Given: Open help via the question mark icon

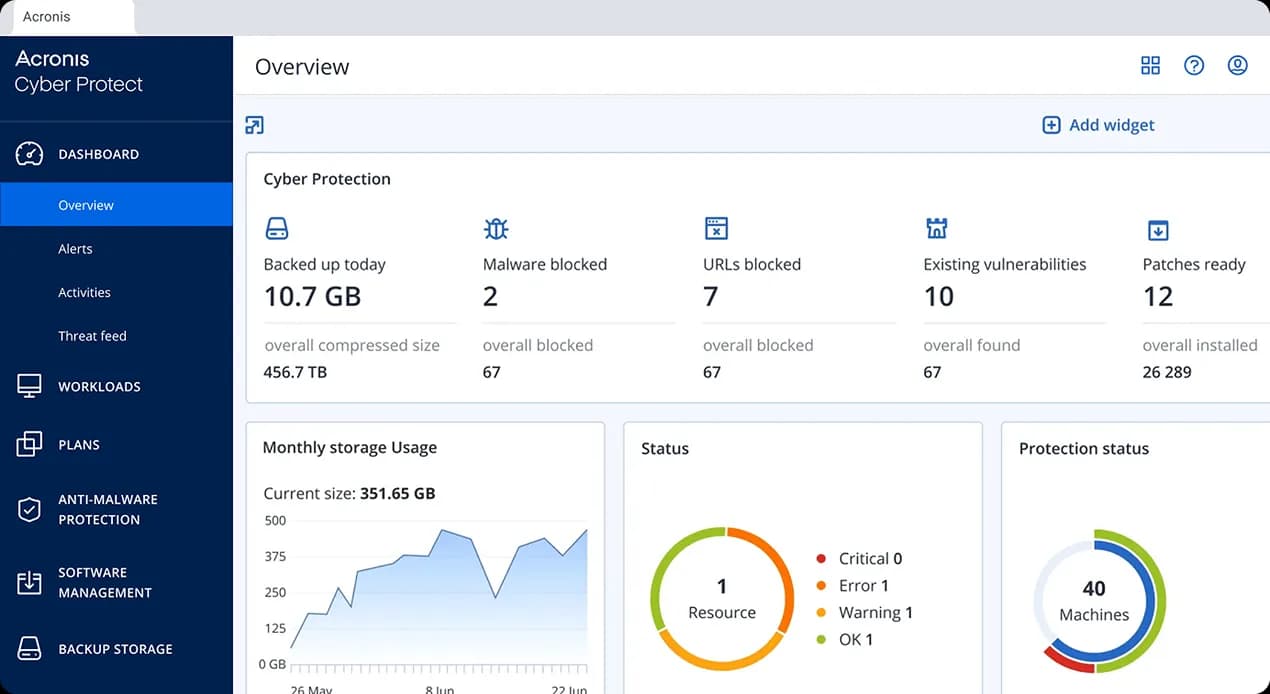Looking at the screenshot, I should [x=1194, y=65].
